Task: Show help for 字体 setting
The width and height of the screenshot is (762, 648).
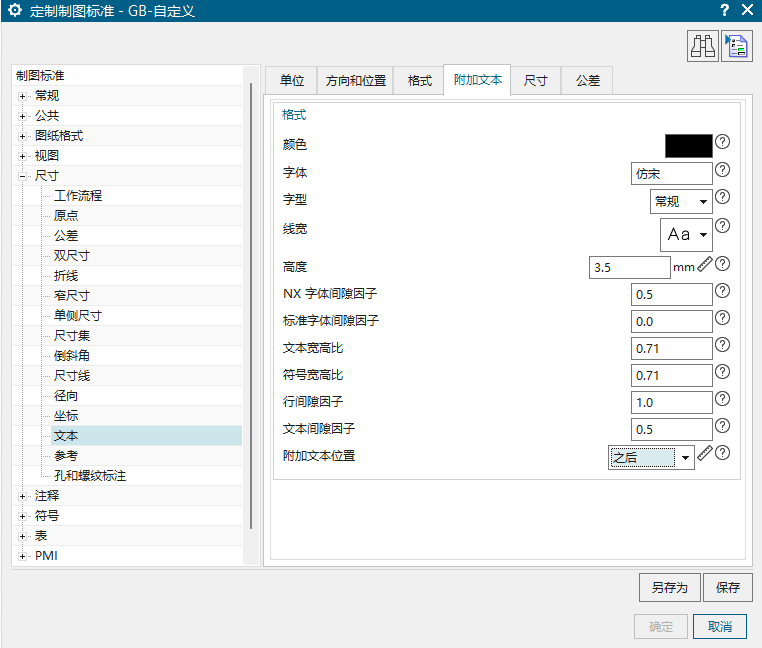Action: tap(723, 170)
